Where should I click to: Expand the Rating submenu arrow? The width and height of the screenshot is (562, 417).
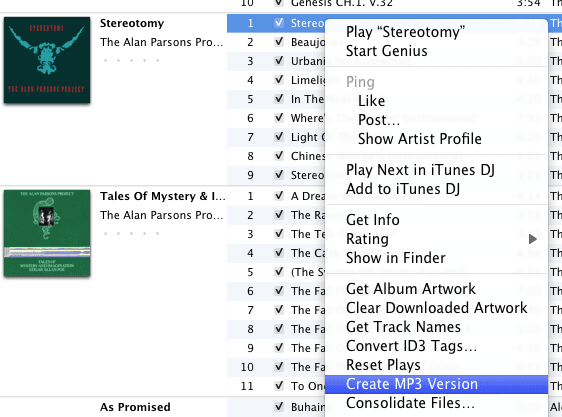click(533, 239)
